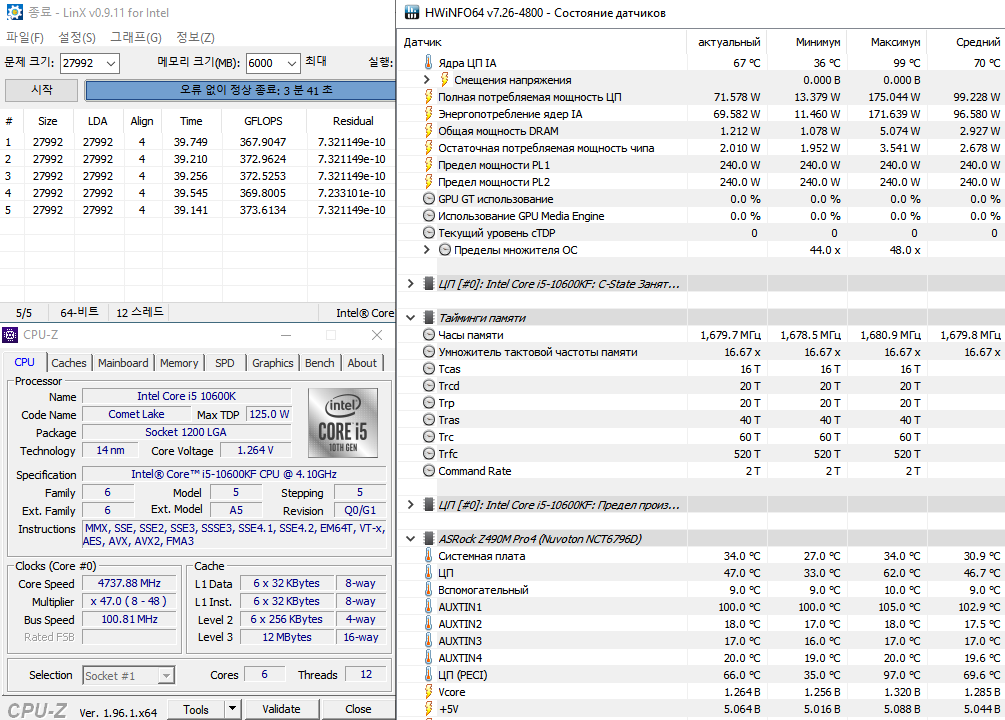This screenshot has height=720, width=1005.
Task: Click the GFLOPS column header in LinX
Action: pos(263,121)
